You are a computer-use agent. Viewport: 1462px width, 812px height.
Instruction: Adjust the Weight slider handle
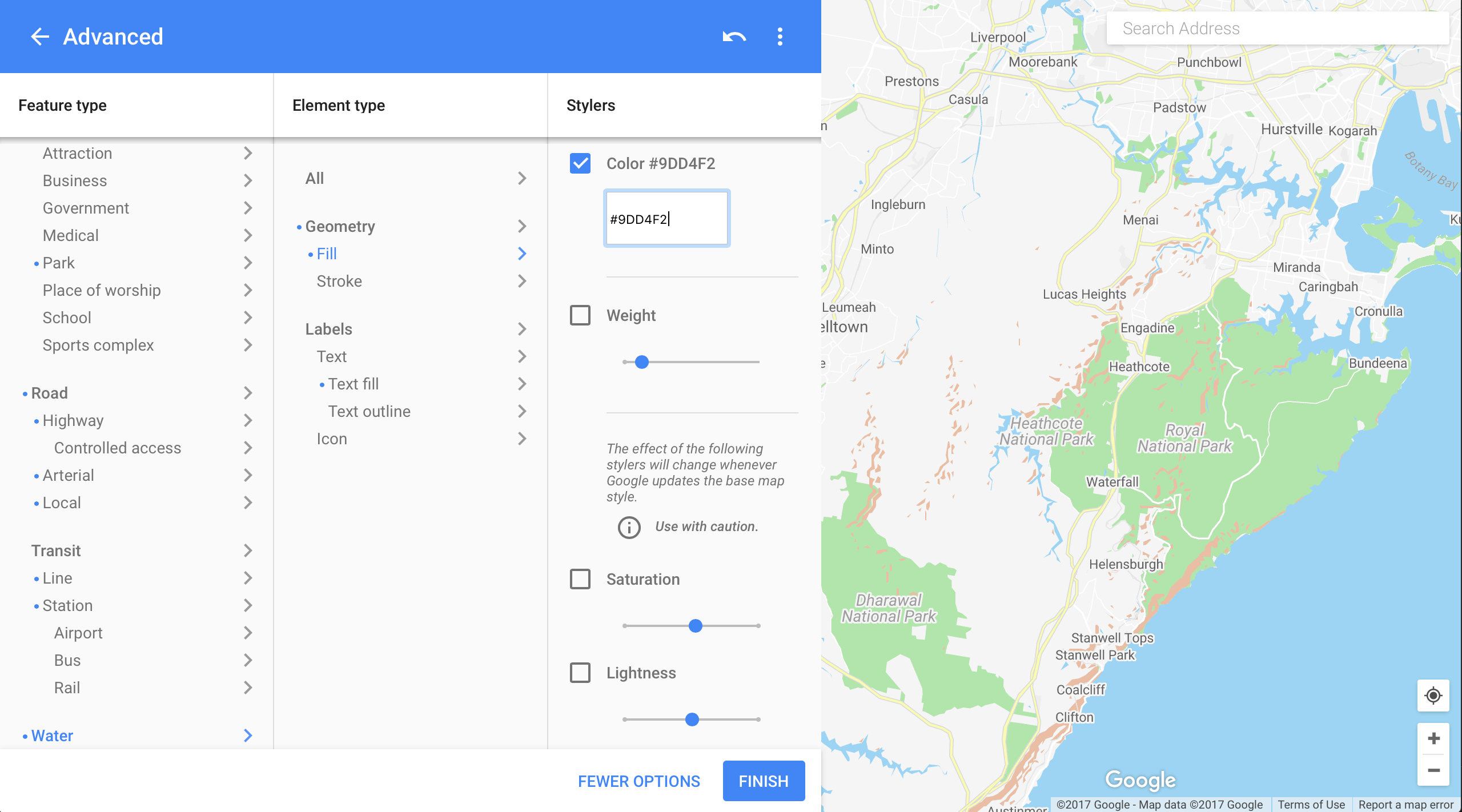click(x=642, y=362)
